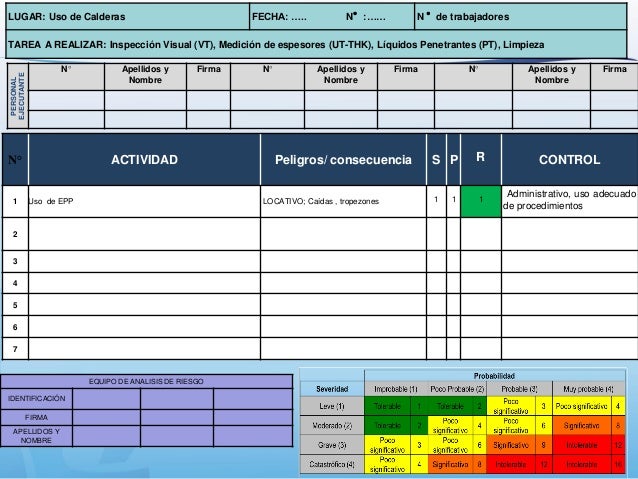Click 'Significativo' in the Moderado row
Screen dimensions: 638x479
click(x=582, y=426)
